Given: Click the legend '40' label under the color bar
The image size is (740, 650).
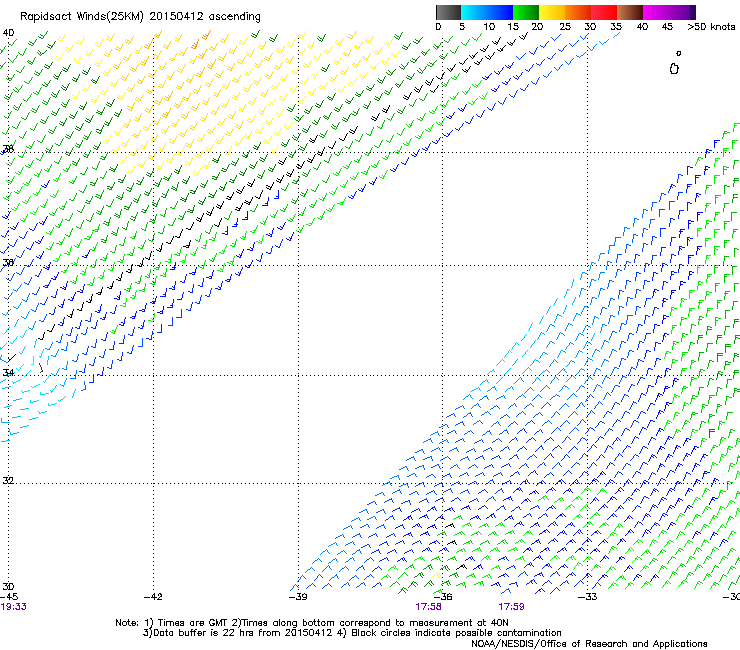Looking at the screenshot, I should pyautogui.click(x=642, y=27).
